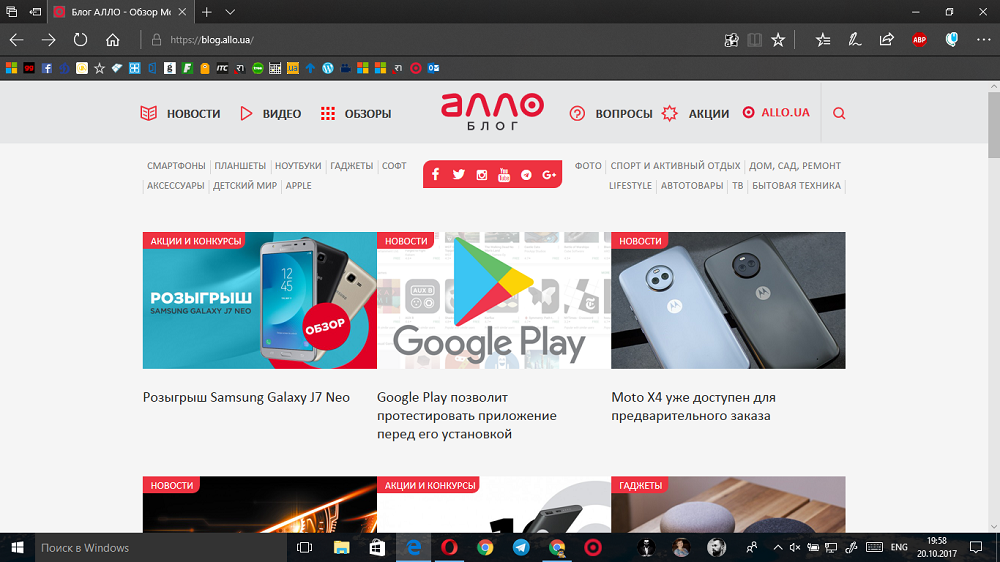Open the СПОРТ И АКТИВНЫЙ ОТДЫХ category
The height and width of the screenshot is (562, 1000).
pyautogui.click(x=675, y=166)
